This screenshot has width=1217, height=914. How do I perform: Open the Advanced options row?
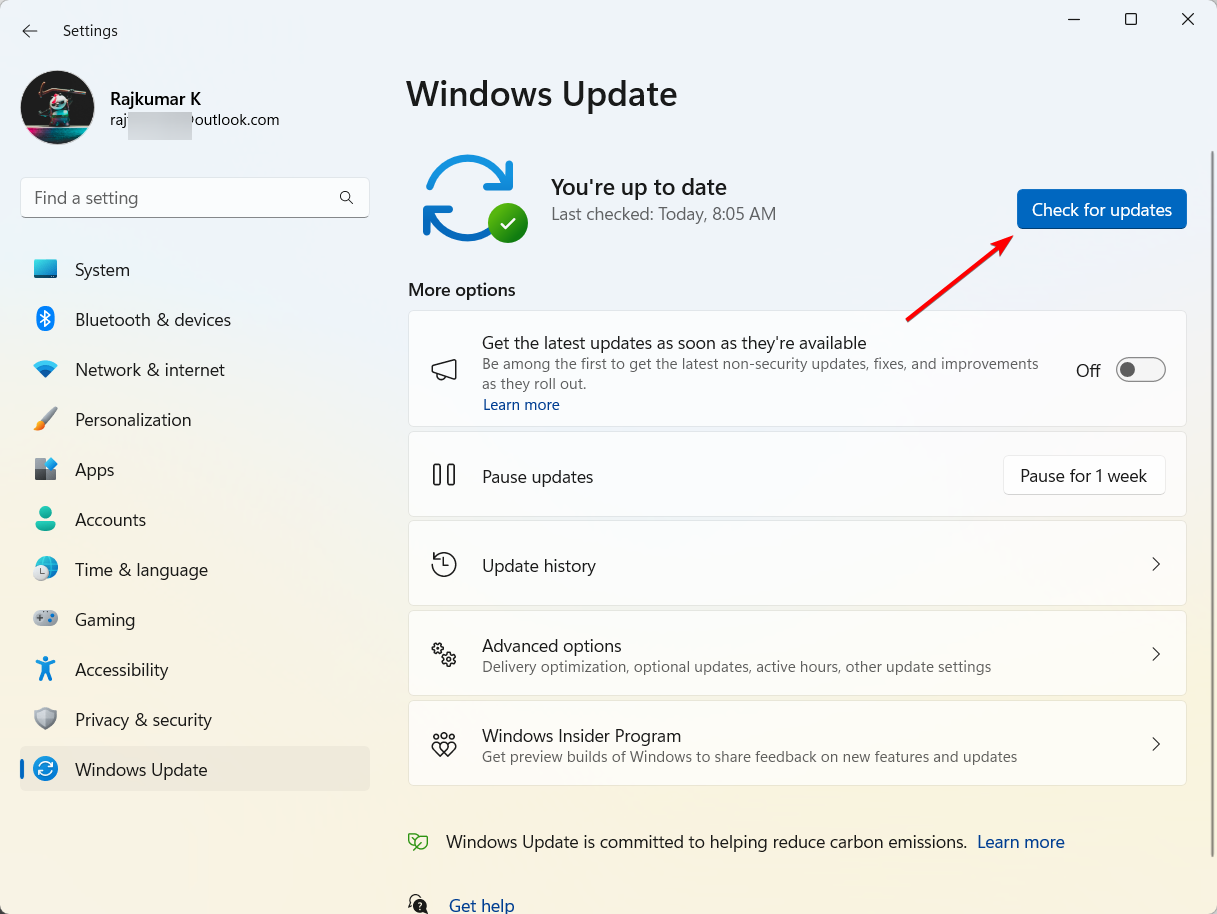coord(797,654)
